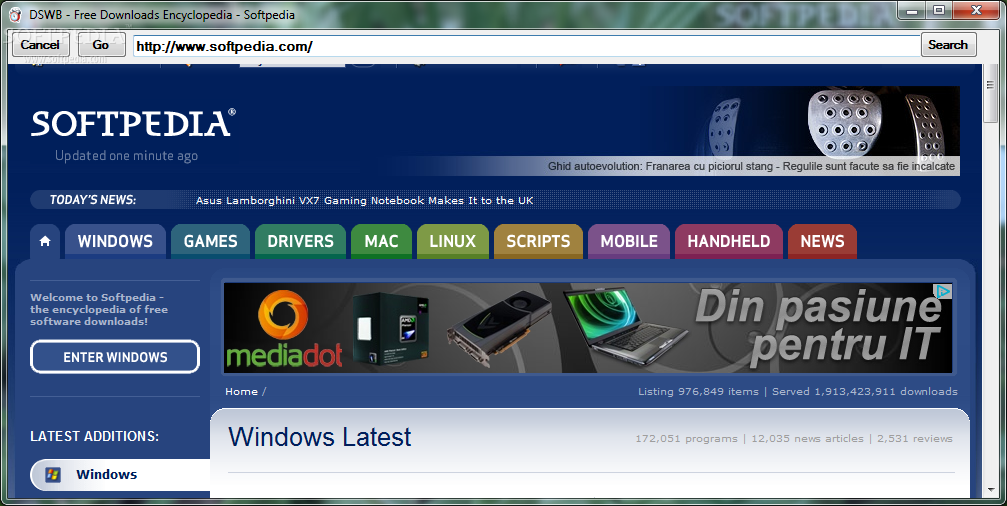Click the DSWB app icon in title bar
Viewport: 1007px width, 506px height.
[x=14, y=14]
